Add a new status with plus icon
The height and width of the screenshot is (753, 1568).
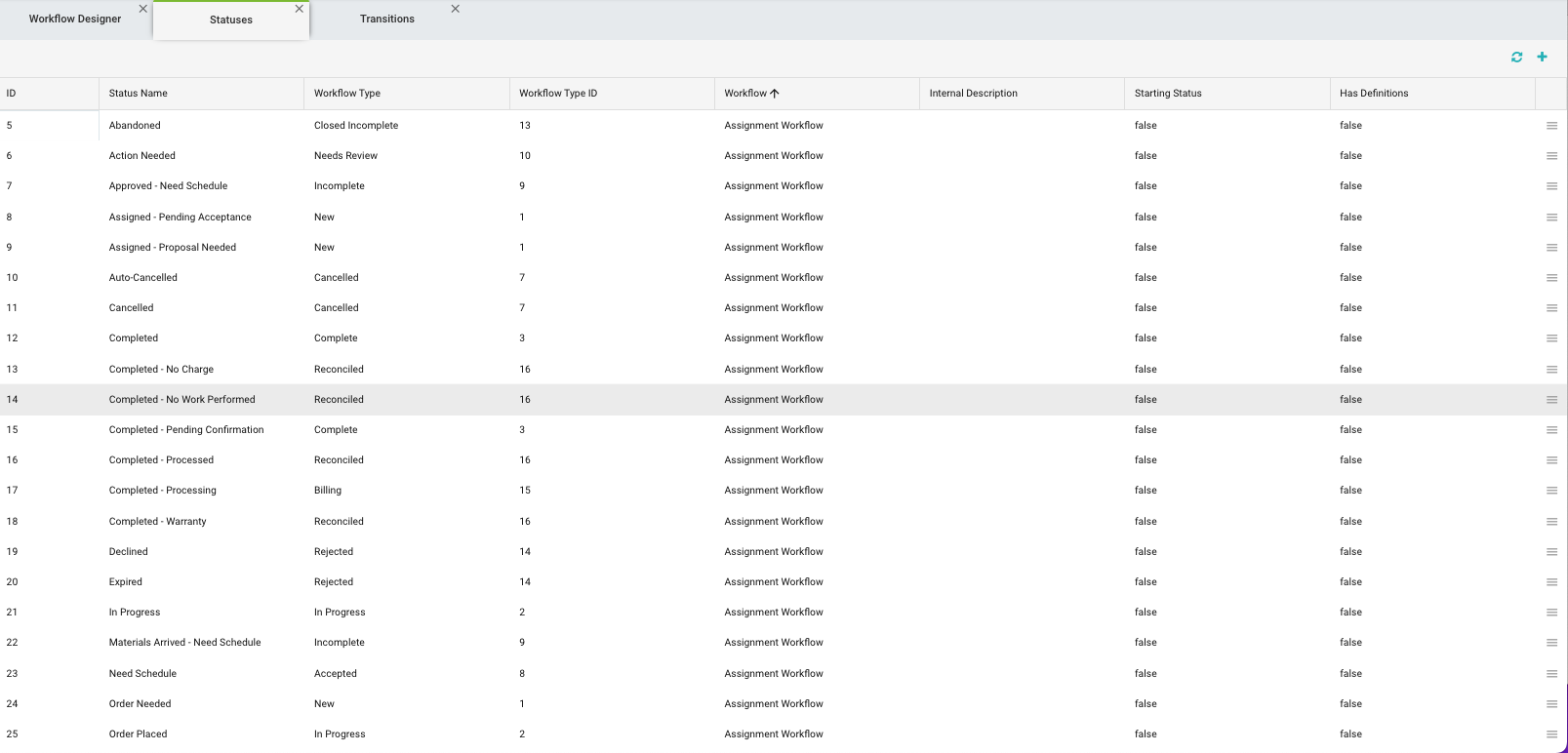click(1542, 57)
